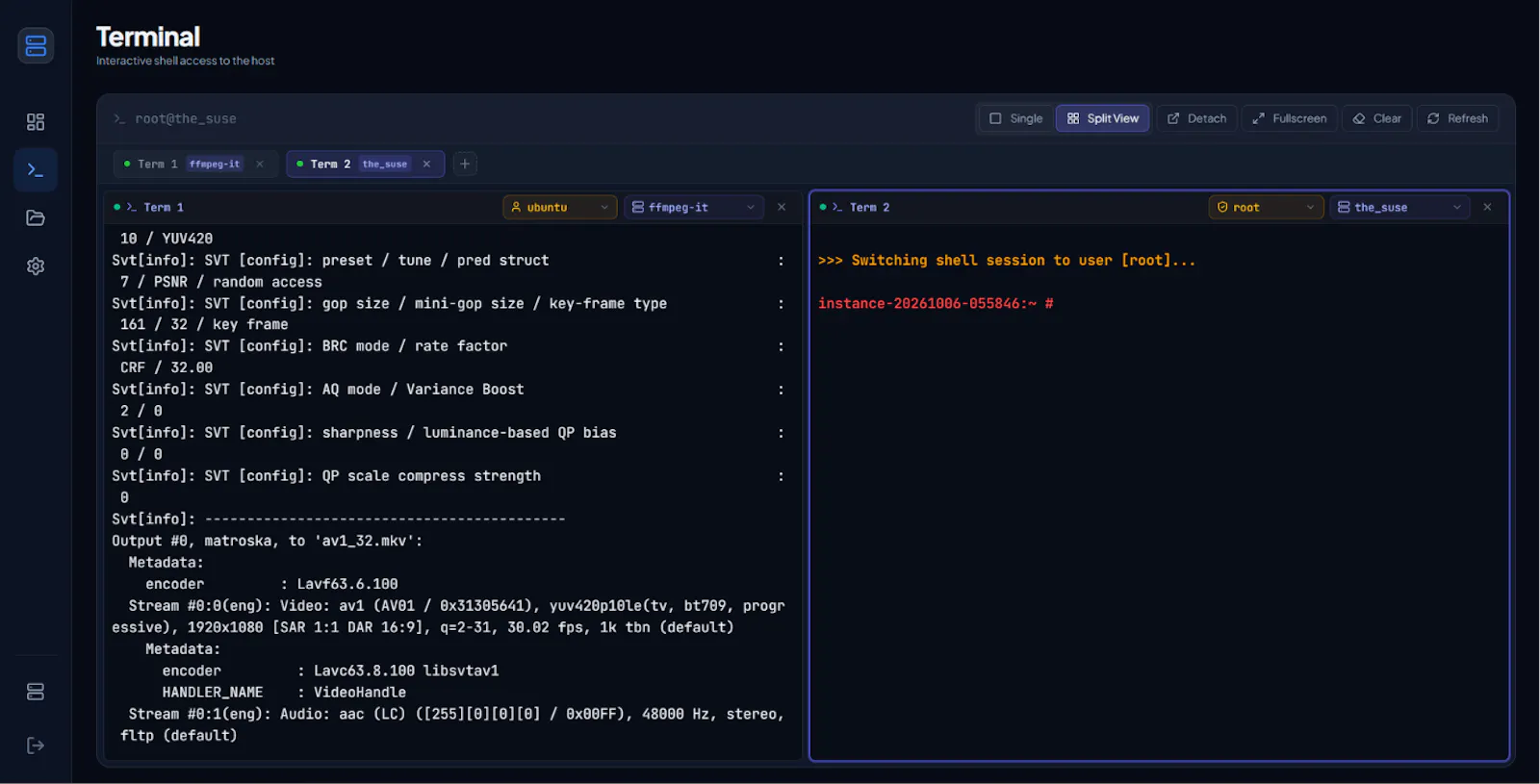Image resolution: width=1540 pixels, height=784 pixels.
Task: Open the the_suse host dropdown in Term 2
Action: [x=1399, y=208]
